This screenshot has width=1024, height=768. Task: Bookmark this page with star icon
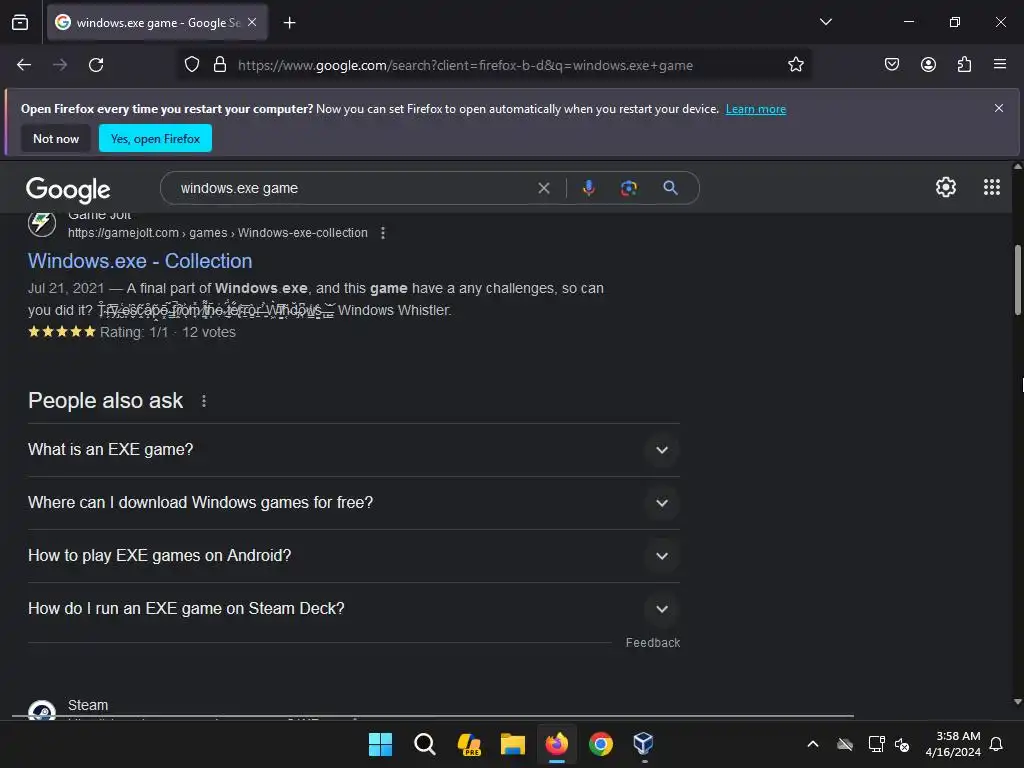pyautogui.click(x=795, y=65)
